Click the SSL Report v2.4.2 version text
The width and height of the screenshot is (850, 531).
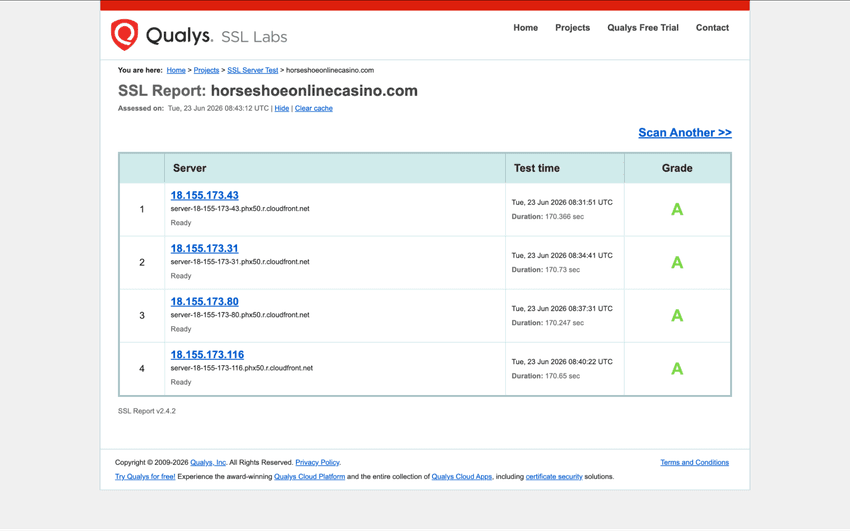[x=147, y=411]
